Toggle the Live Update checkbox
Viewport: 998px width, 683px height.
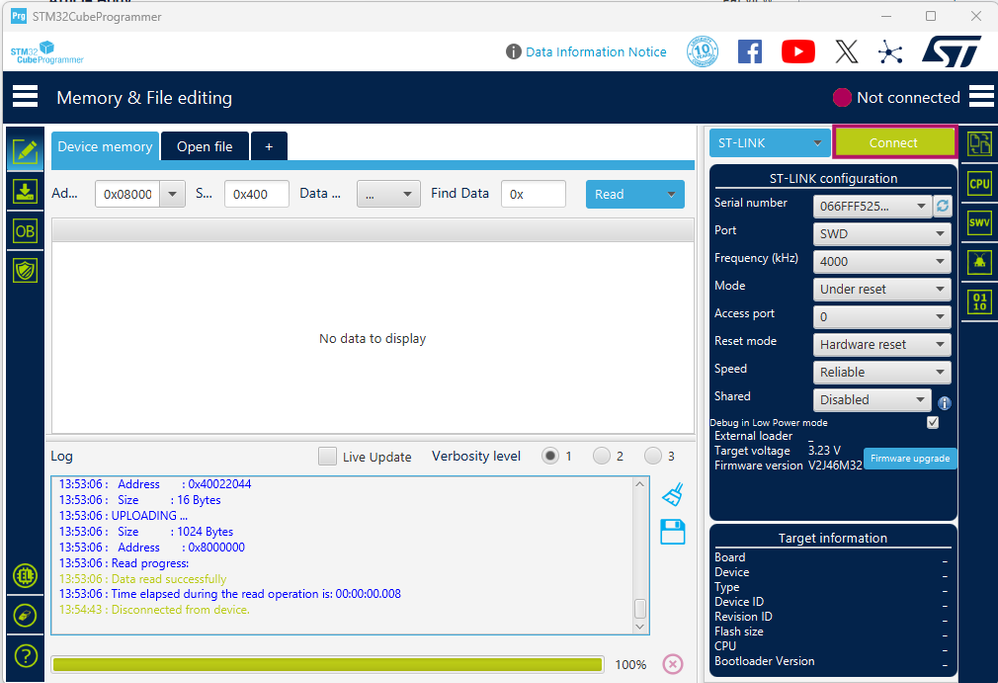pyautogui.click(x=327, y=456)
